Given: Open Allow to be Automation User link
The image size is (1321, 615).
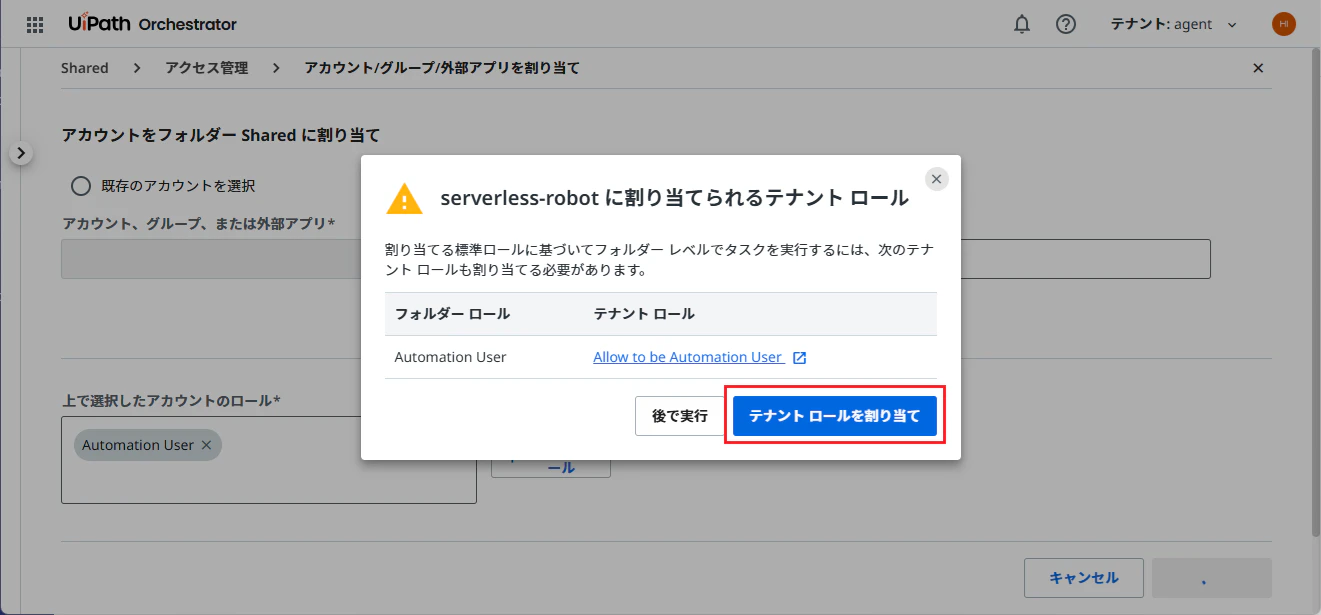Looking at the screenshot, I should pos(688,357).
